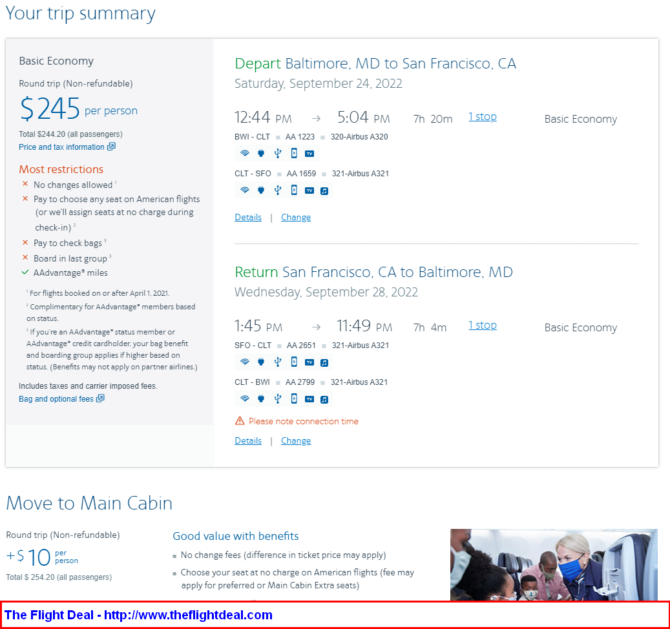Screen dimensions: 670x629
Task: Open Details for the return flight
Action: pyautogui.click(x=248, y=441)
